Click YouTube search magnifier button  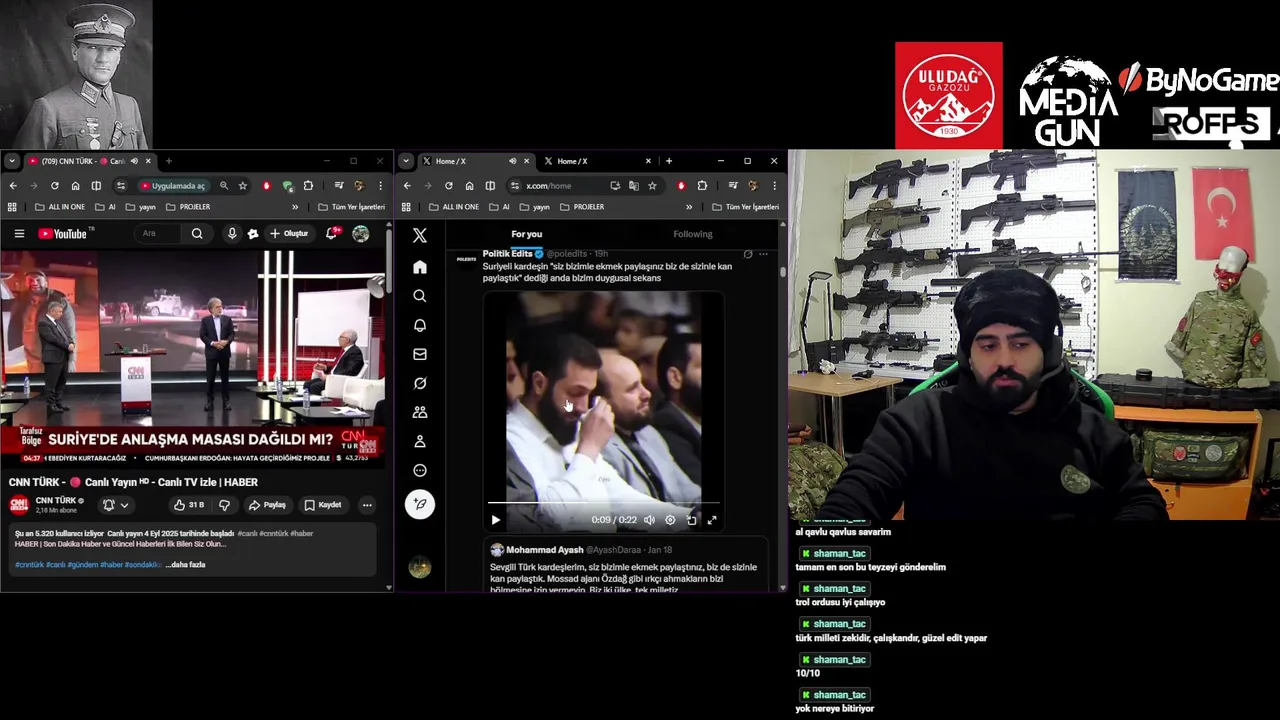coord(197,234)
